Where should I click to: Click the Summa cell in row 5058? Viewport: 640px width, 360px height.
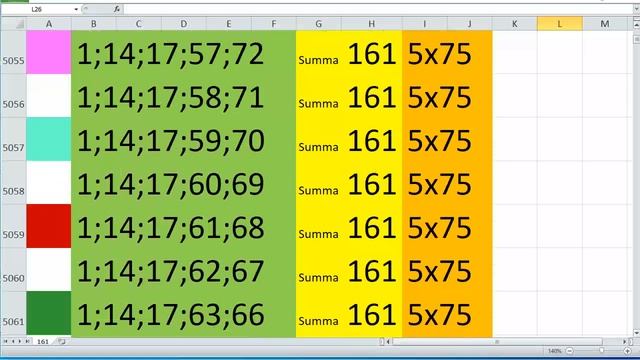(x=318, y=183)
